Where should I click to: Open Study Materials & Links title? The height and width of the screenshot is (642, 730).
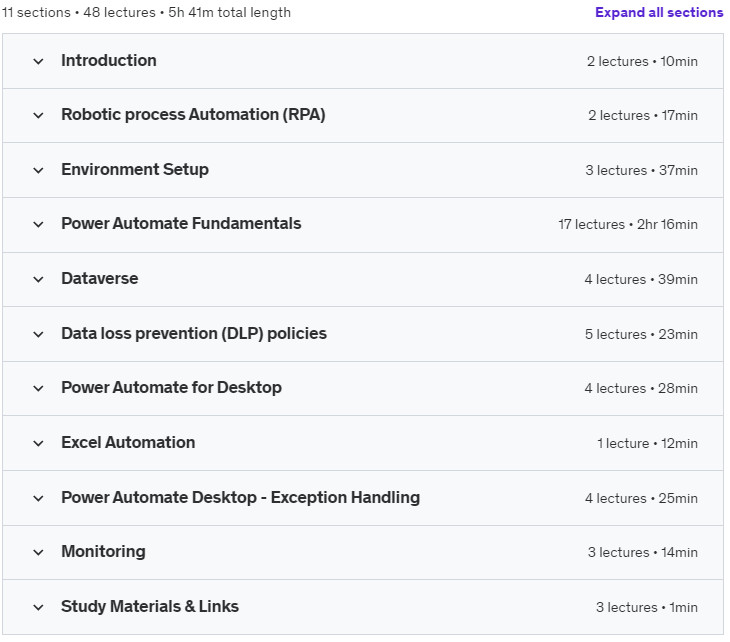point(150,606)
